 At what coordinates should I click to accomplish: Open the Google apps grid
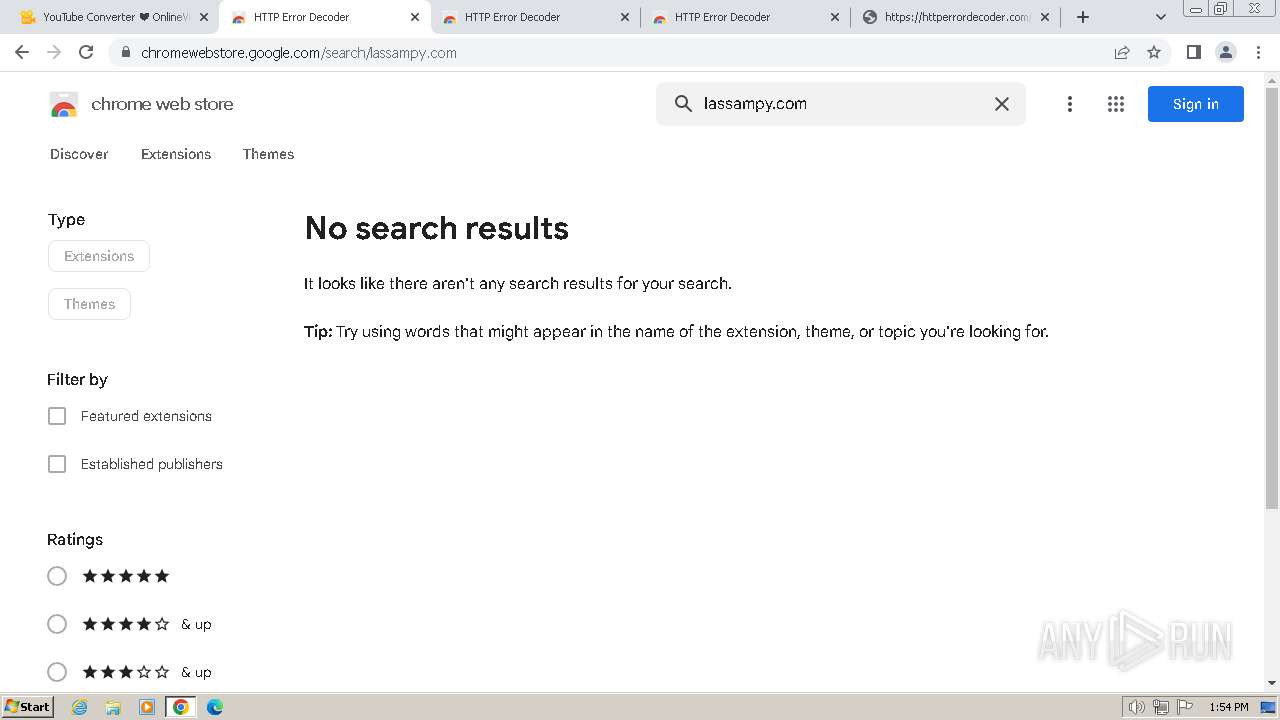click(1116, 104)
